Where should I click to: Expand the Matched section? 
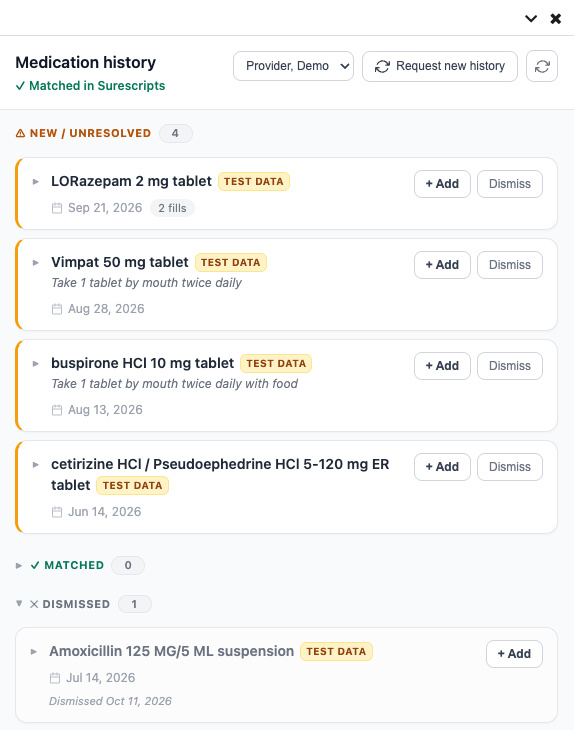pyautogui.click(x=19, y=566)
